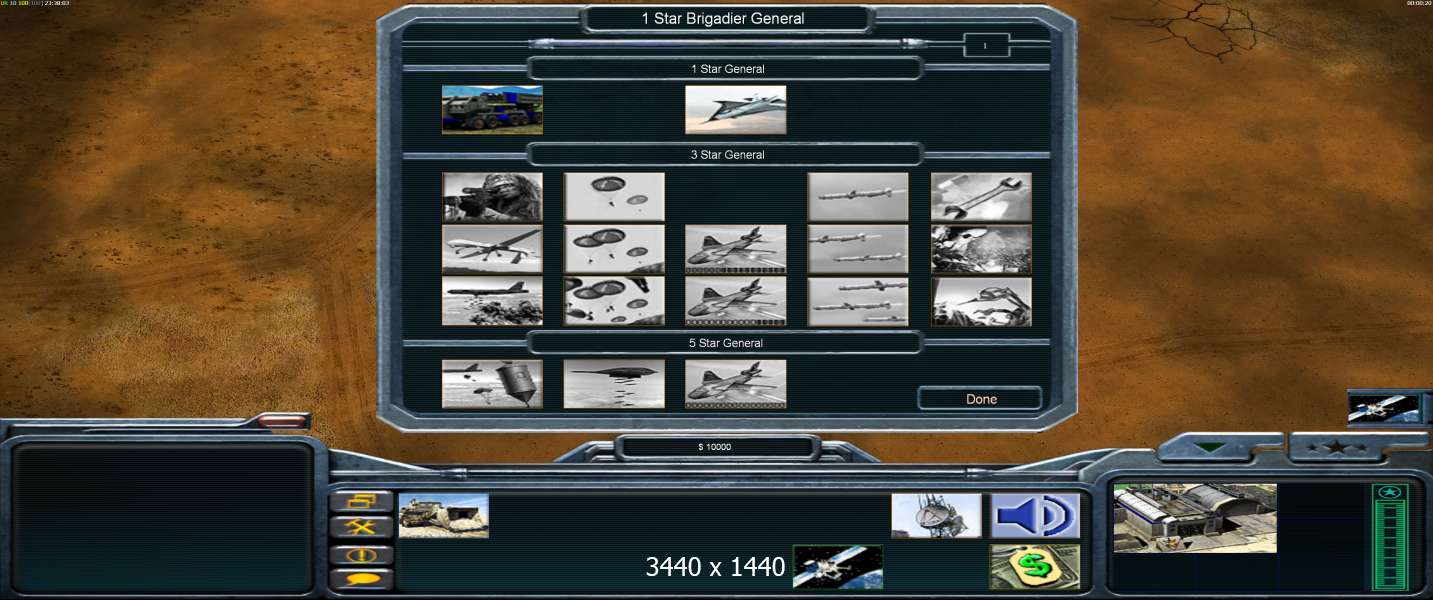Click the $ 10000 money display
Viewport: 1433px width, 600px height.
pos(714,447)
